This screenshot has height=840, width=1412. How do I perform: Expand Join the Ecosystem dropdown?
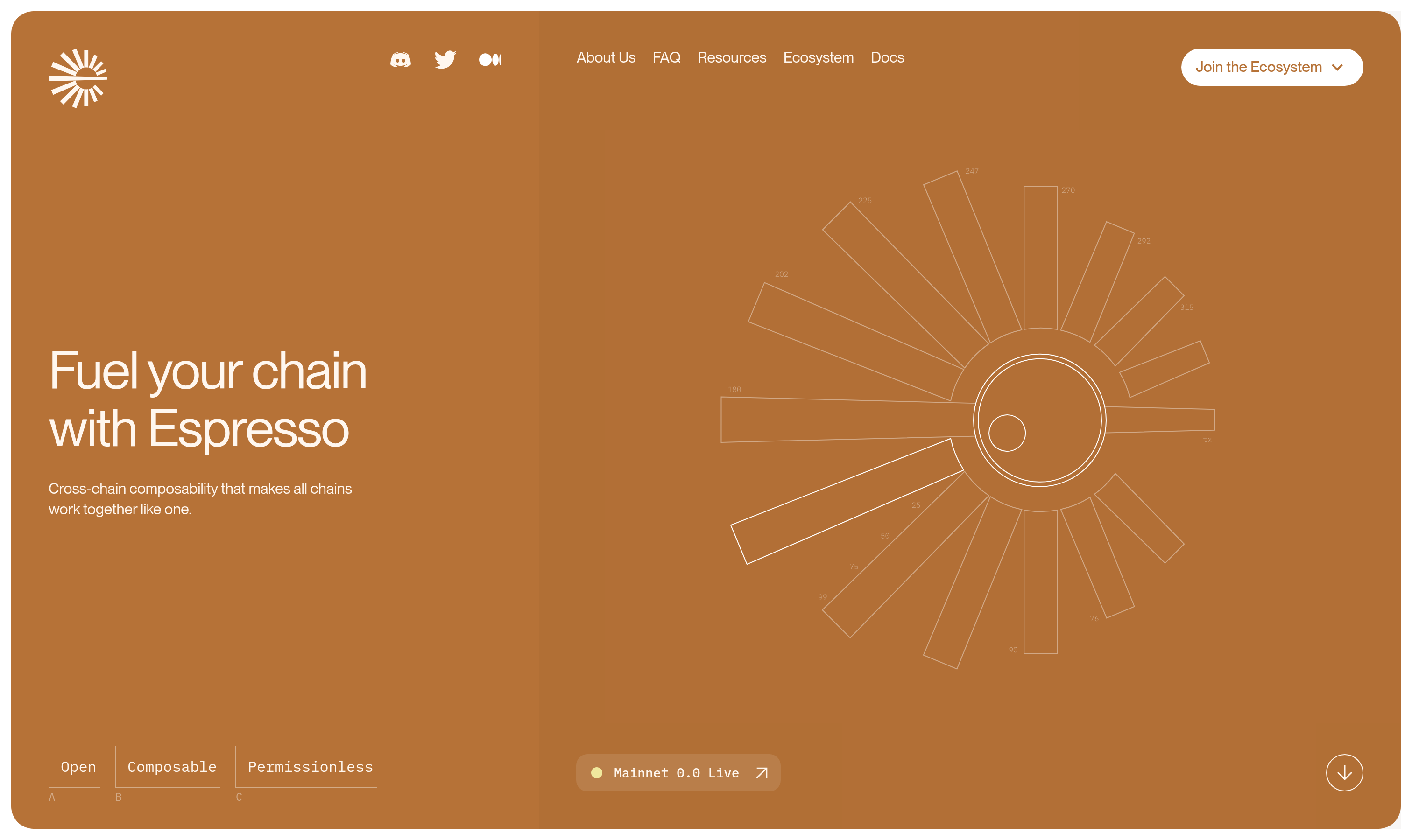pyautogui.click(x=1271, y=67)
